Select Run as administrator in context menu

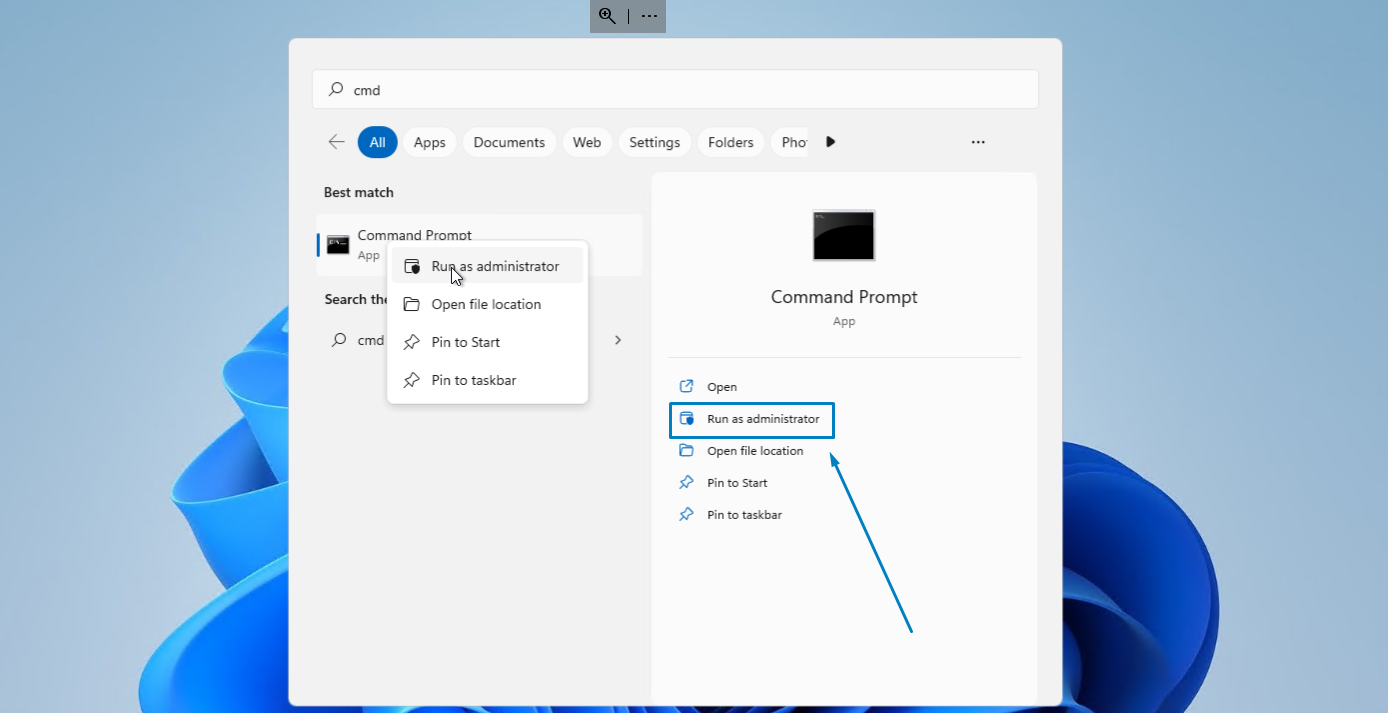click(x=494, y=266)
